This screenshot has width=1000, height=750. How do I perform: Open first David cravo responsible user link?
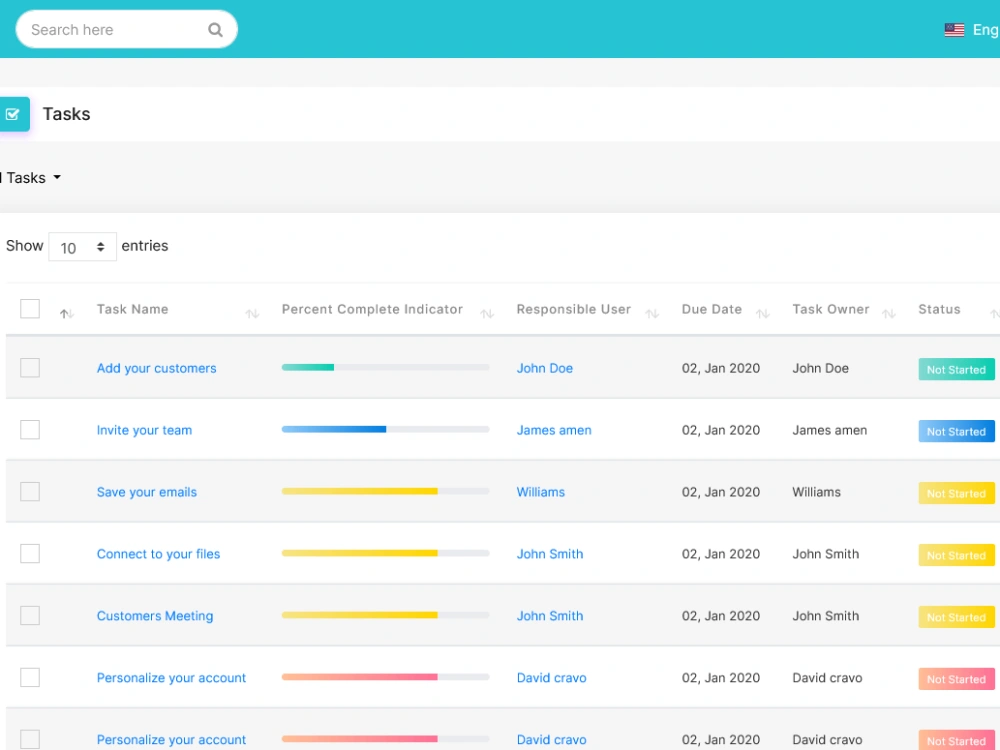coord(551,677)
